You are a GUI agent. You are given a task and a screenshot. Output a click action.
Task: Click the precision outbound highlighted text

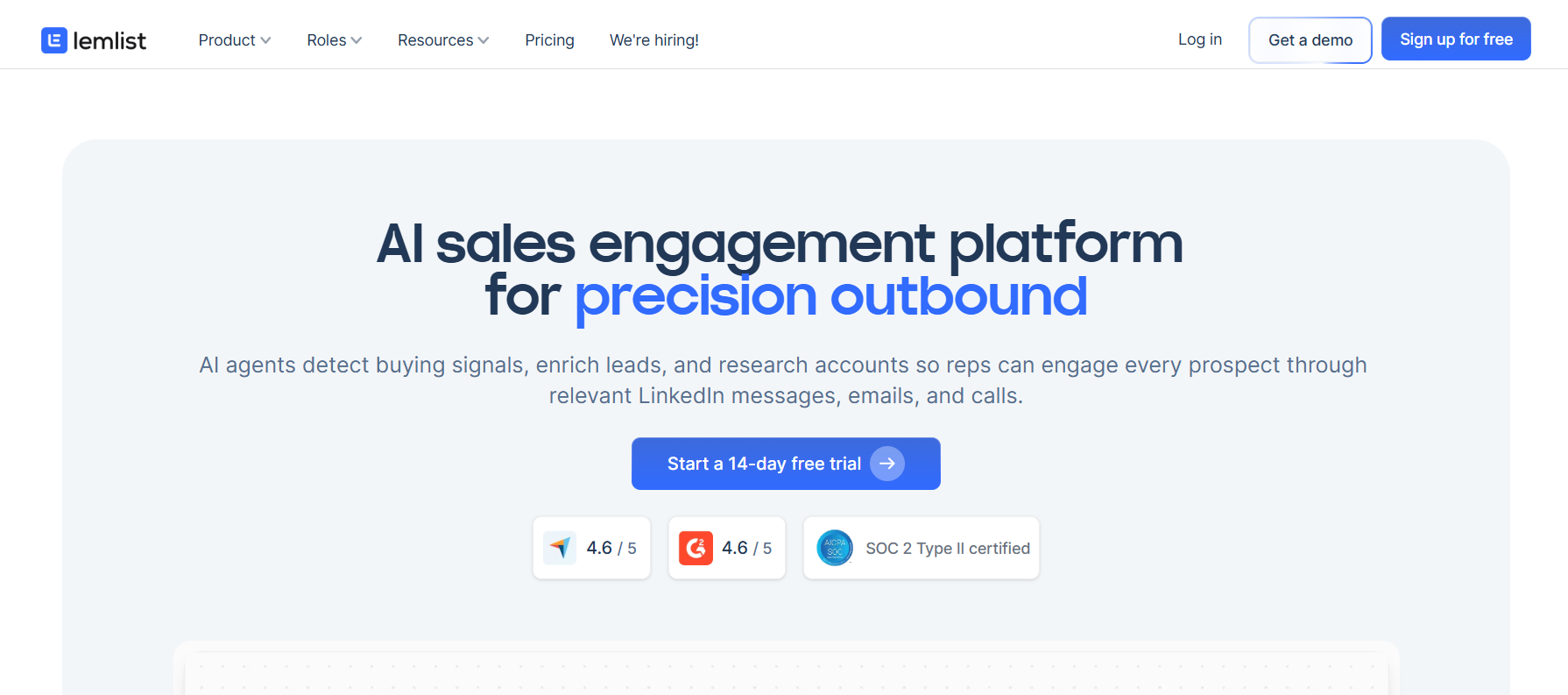(830, 296)
